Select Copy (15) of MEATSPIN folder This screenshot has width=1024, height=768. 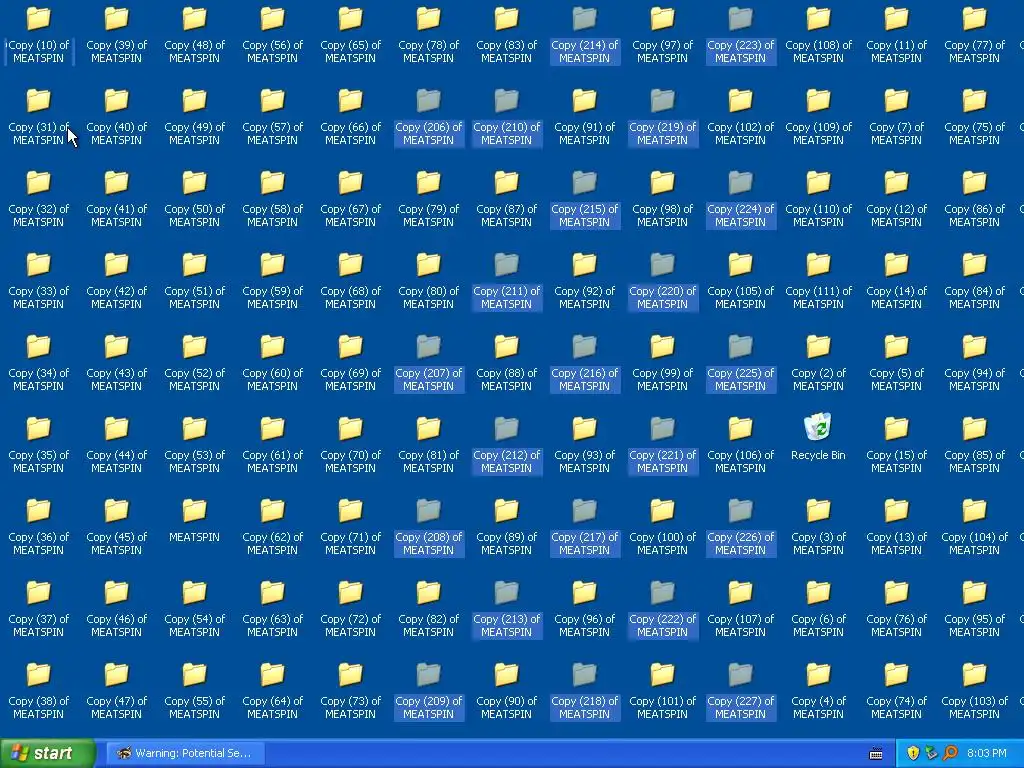click(x=897, y=444)
